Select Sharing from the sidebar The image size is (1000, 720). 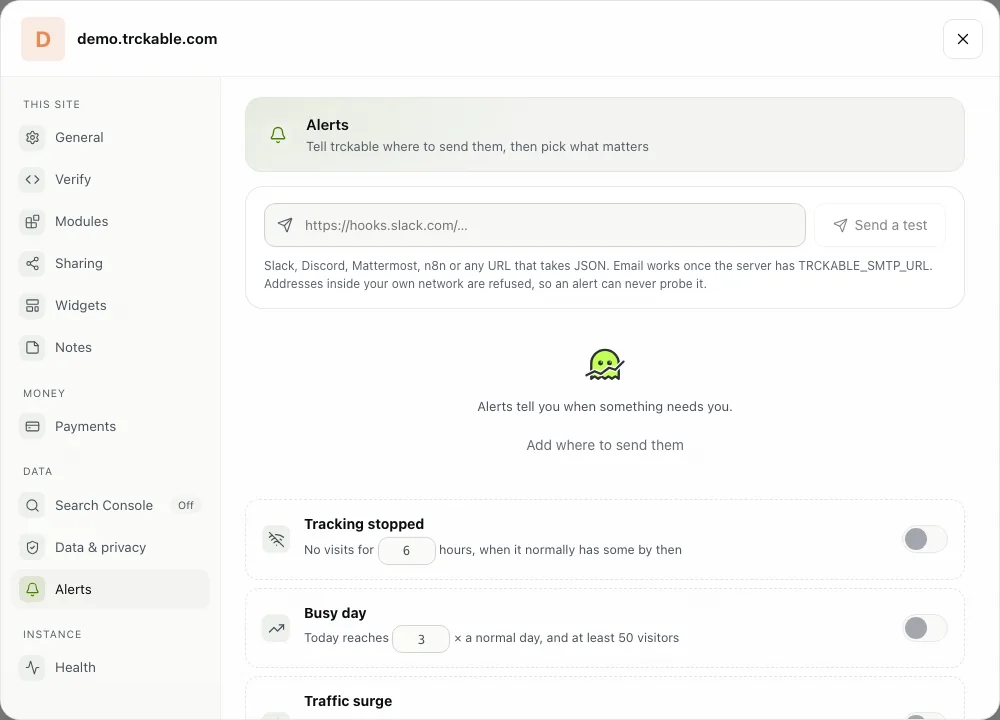(110, 263)
